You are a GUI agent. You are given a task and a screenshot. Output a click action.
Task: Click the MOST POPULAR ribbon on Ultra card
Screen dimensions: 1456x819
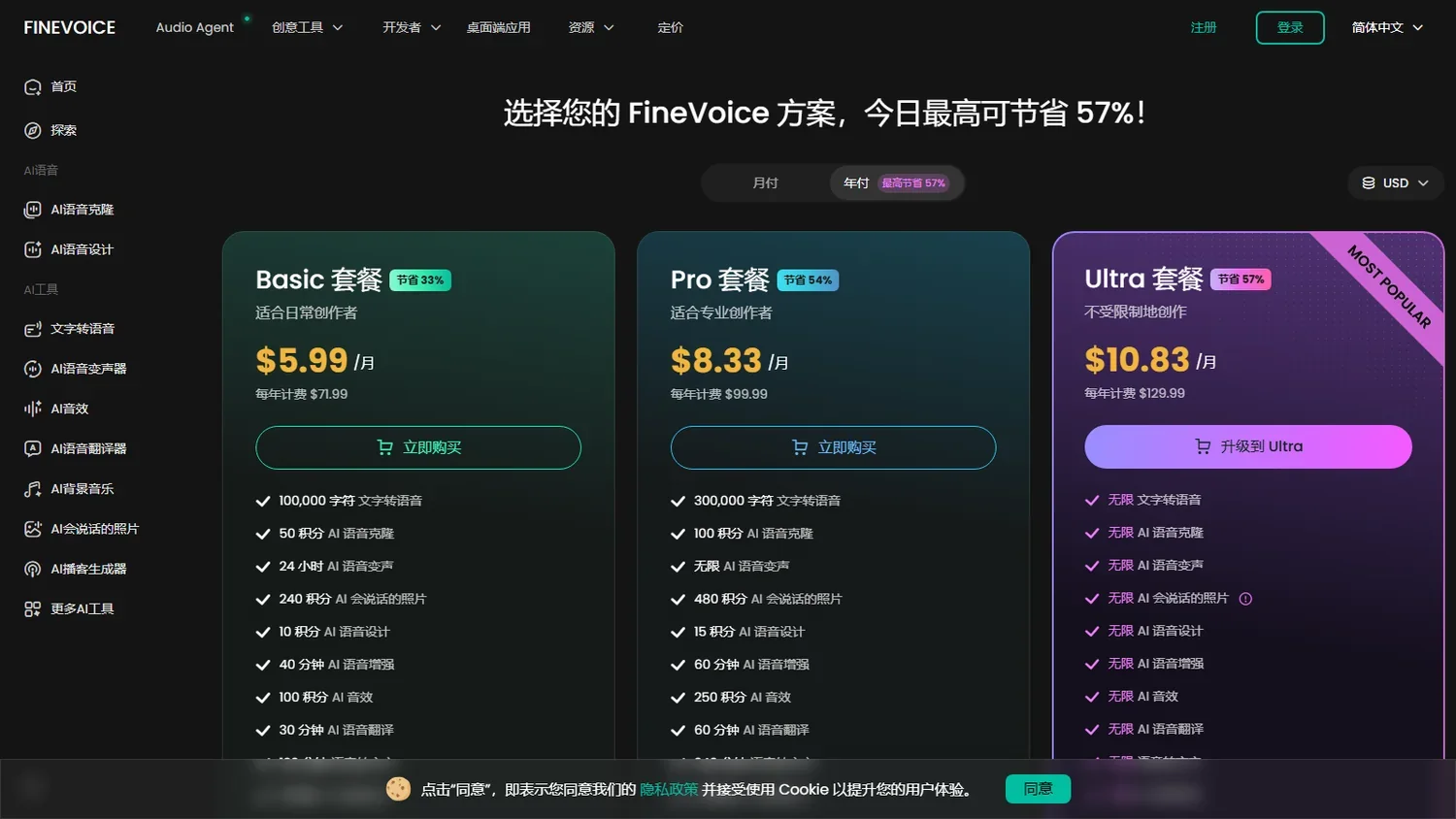coord(1388,286)
